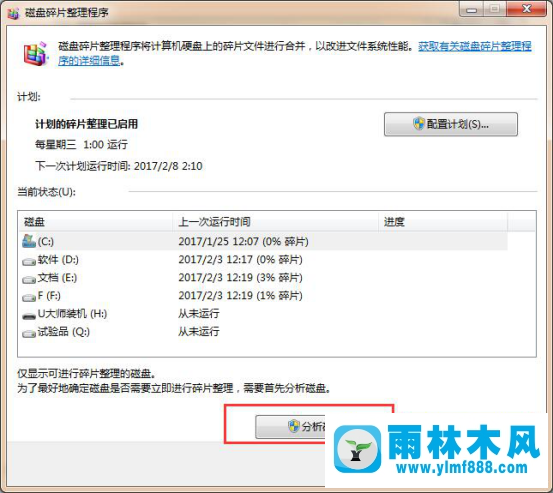This screenshot has width=553, height=493.
Task: Click the 试验品 (Q:) drive icon
Action: click(x=29, y=333)
